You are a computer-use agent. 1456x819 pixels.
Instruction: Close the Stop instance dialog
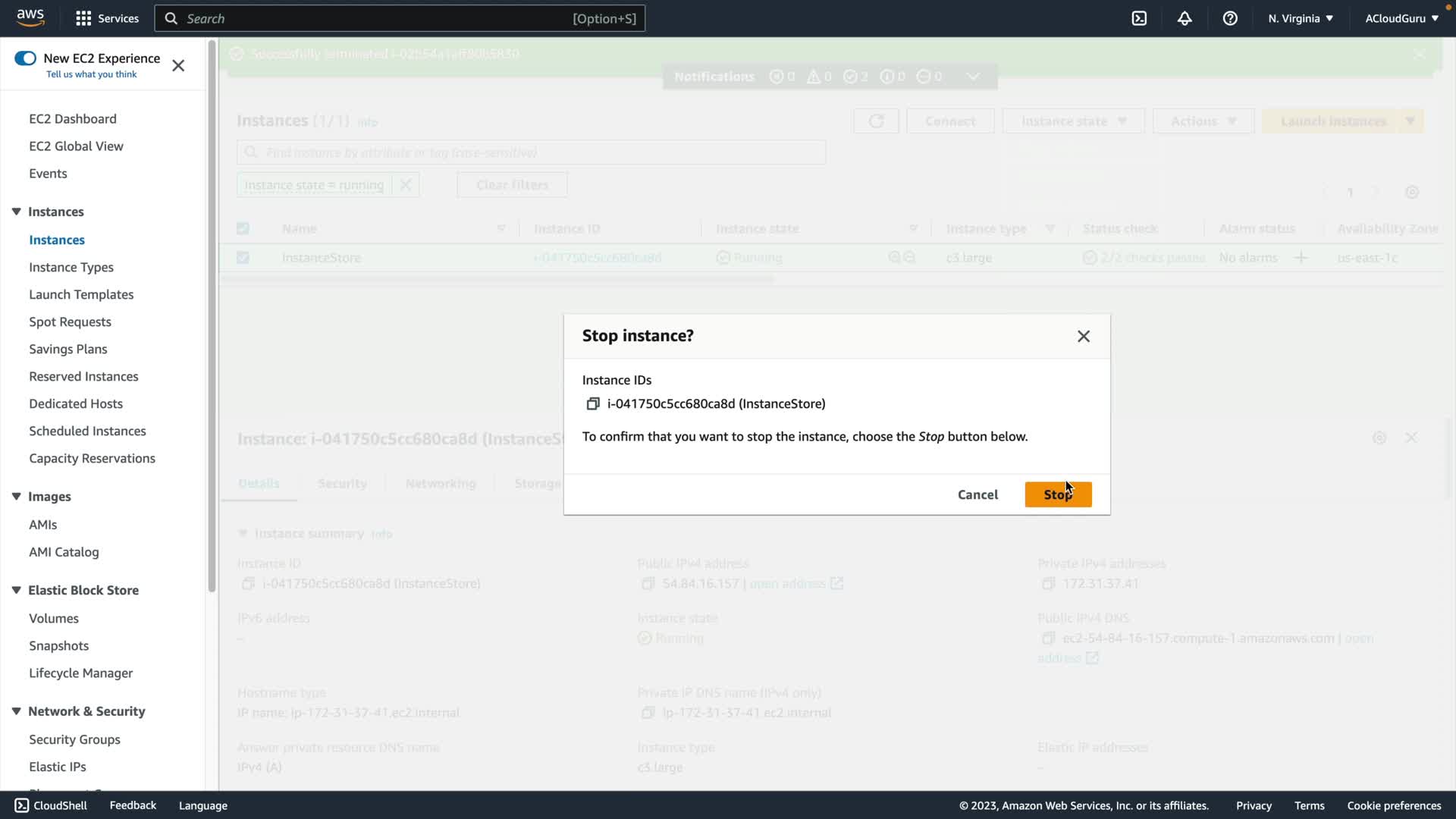(x=1084, y=336)
